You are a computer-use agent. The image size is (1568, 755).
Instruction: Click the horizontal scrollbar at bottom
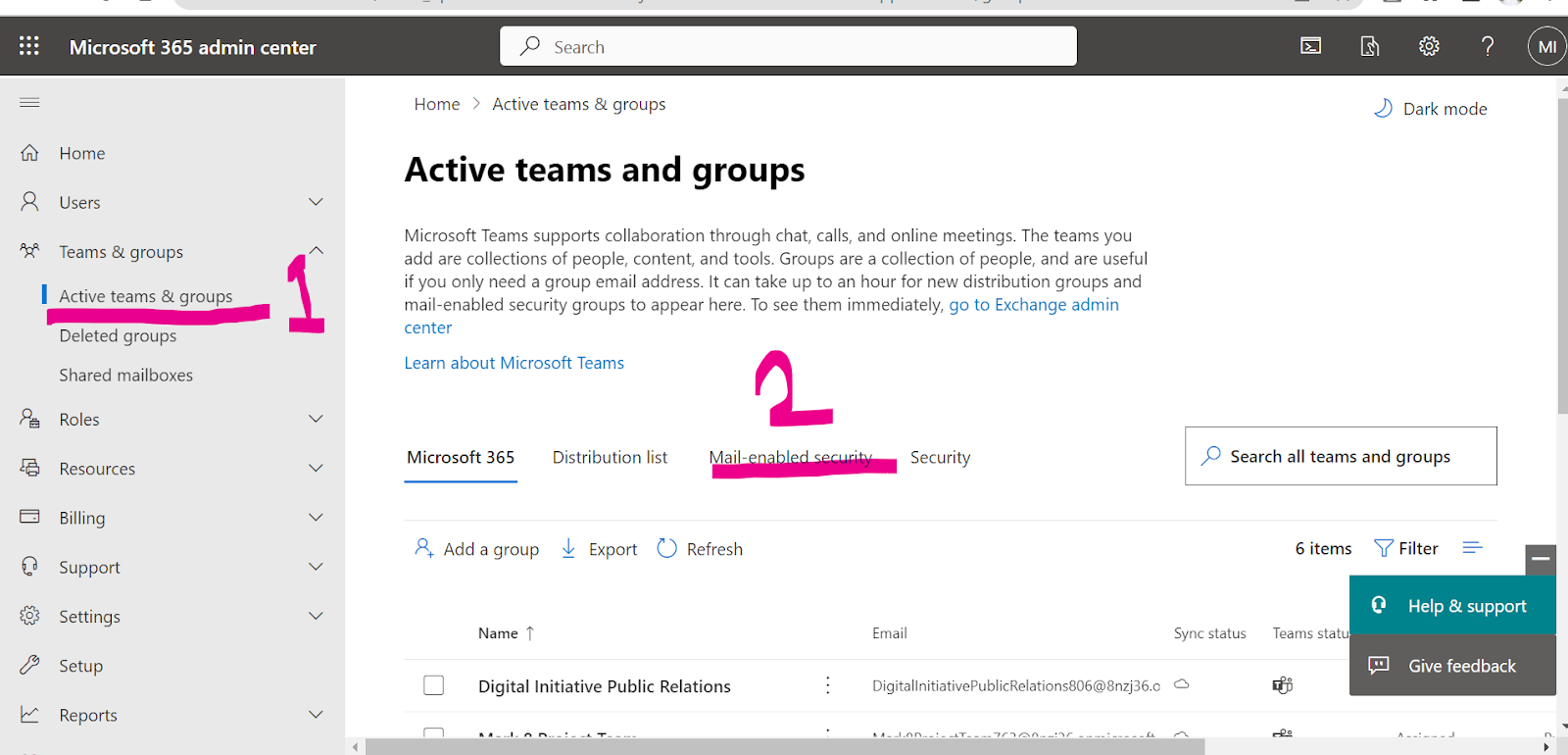[784, 747]
